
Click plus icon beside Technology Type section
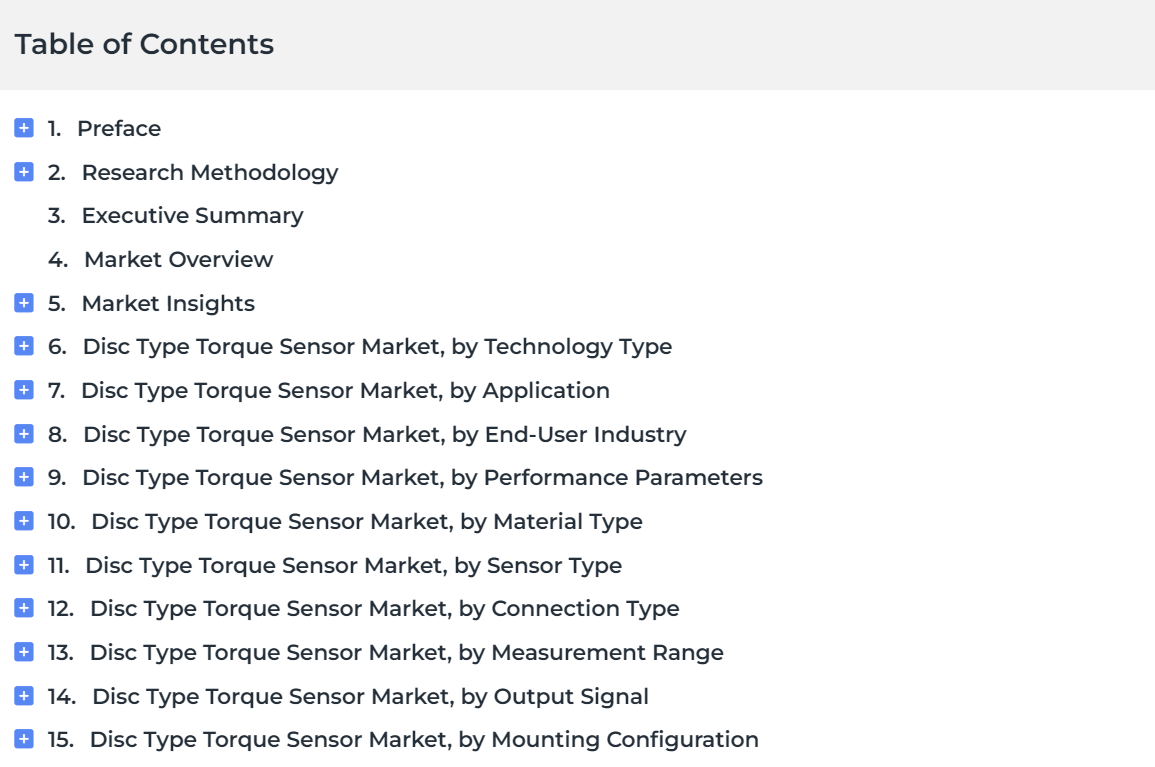[24, 346]
